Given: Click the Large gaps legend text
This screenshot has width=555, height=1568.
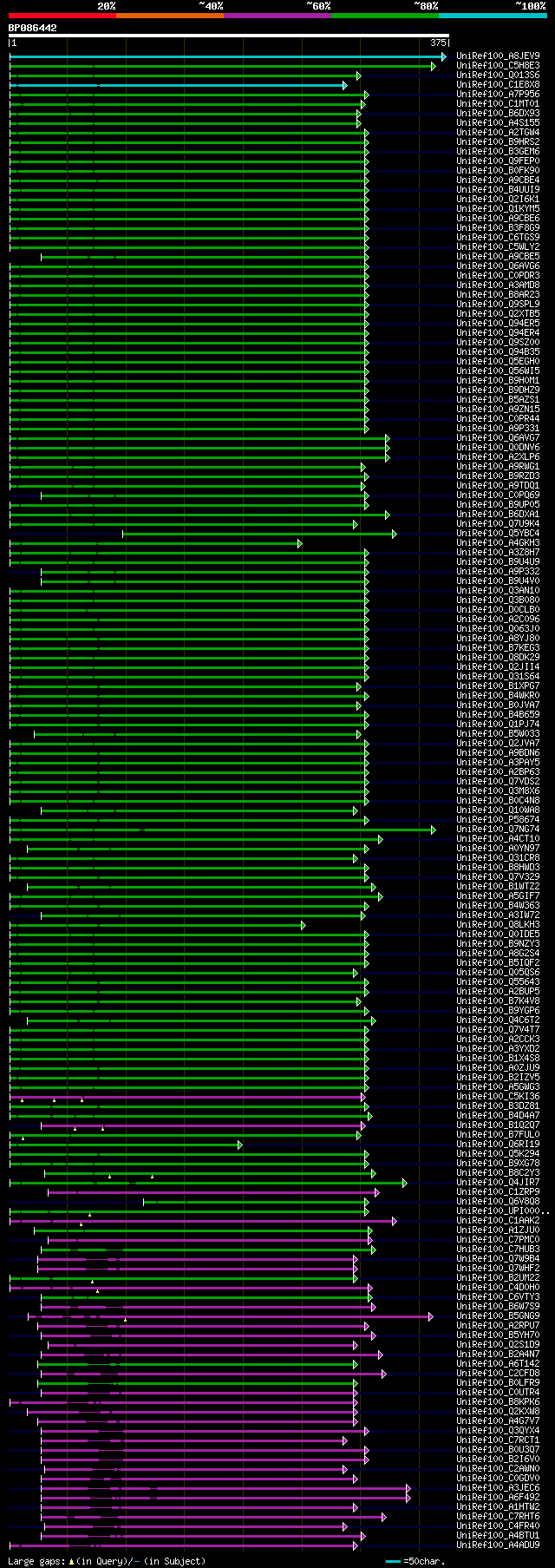Looking at the screenshot, I should 107,1561.
